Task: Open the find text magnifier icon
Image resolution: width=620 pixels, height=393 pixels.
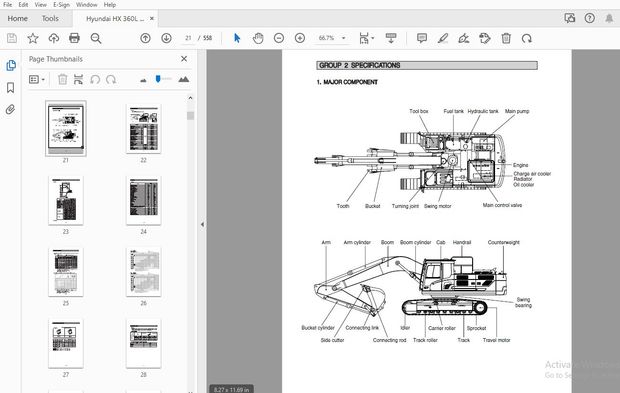Action: tap(96, 38)
